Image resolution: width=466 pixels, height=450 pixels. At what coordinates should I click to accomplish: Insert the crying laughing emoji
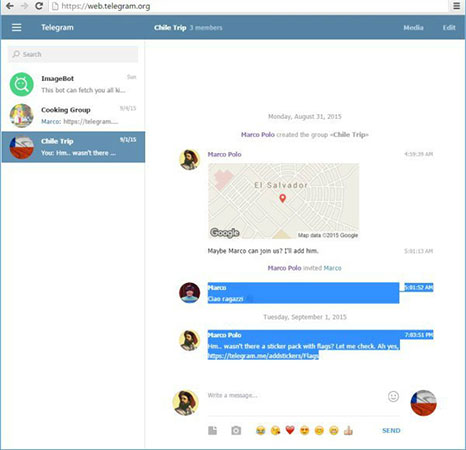261,430
